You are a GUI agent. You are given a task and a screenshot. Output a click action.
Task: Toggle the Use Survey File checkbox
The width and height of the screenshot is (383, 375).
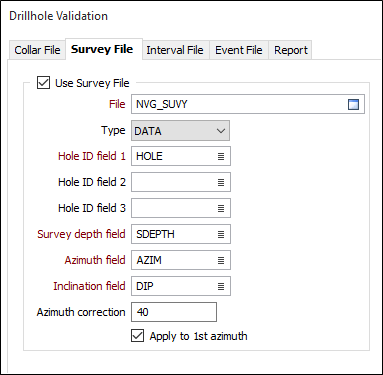click(x=44, y=83)
